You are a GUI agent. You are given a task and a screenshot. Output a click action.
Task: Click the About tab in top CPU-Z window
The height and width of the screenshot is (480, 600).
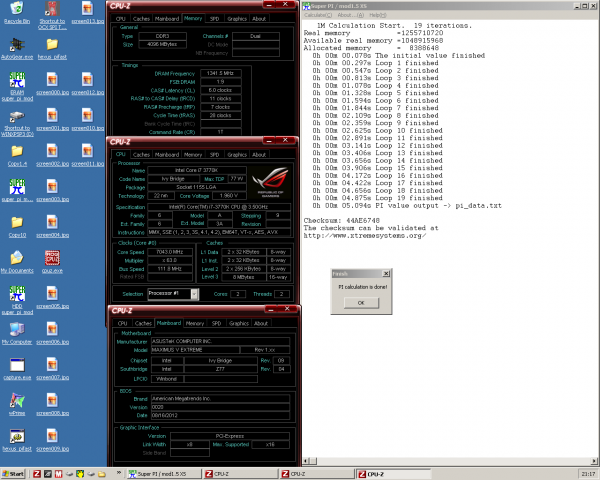pyautogui.click(x=259, y=18)
